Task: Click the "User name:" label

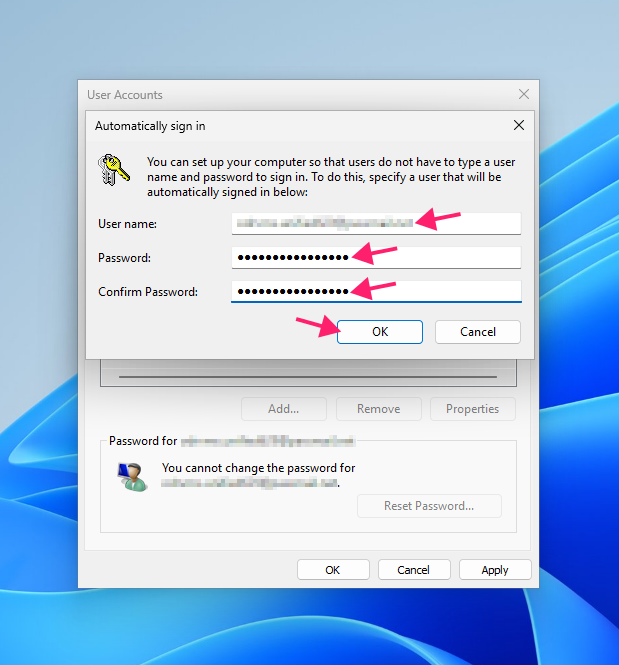Action: tap(127, 224)
